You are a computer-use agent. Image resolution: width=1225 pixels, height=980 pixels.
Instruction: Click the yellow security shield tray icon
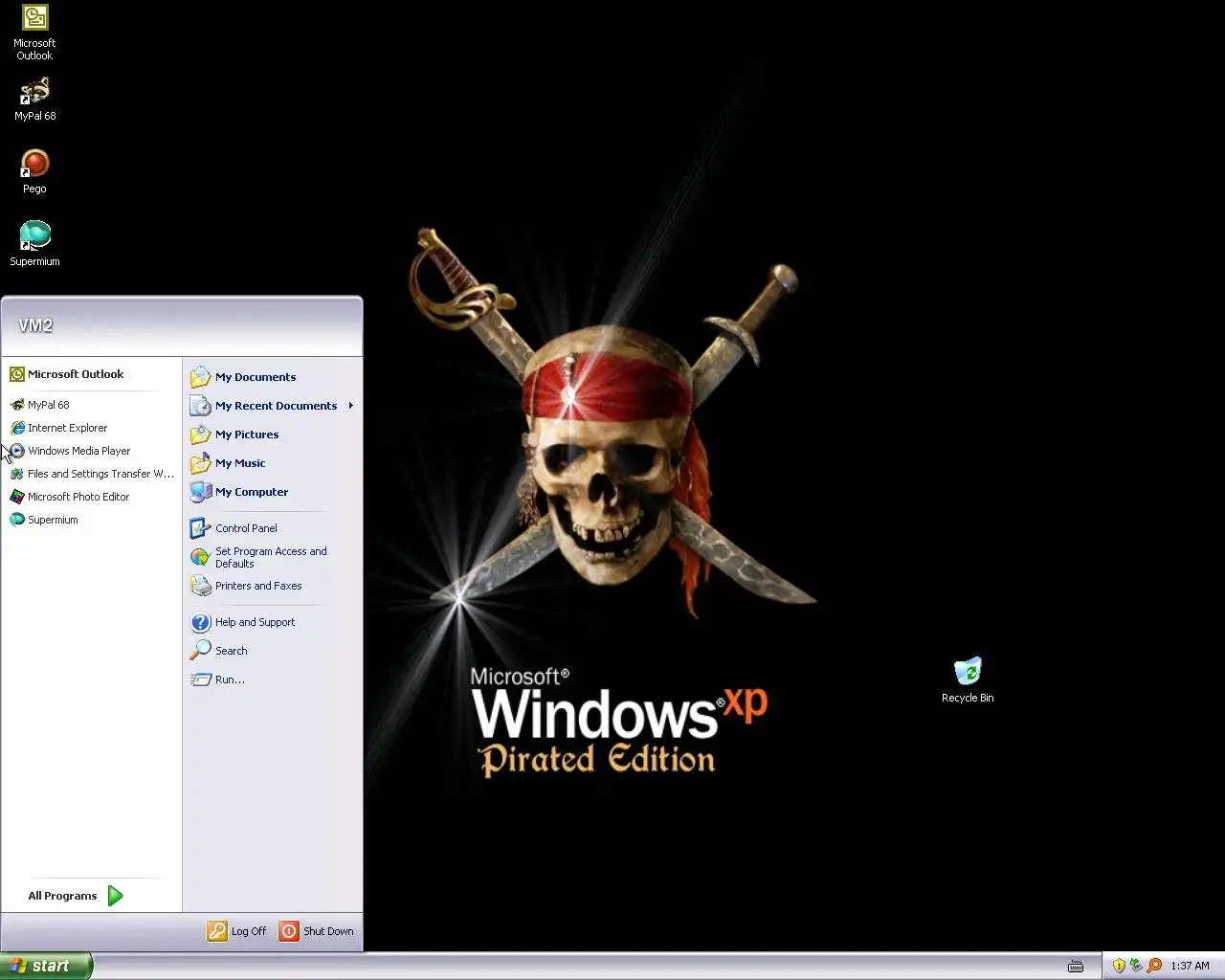(x=1119, y=966)
